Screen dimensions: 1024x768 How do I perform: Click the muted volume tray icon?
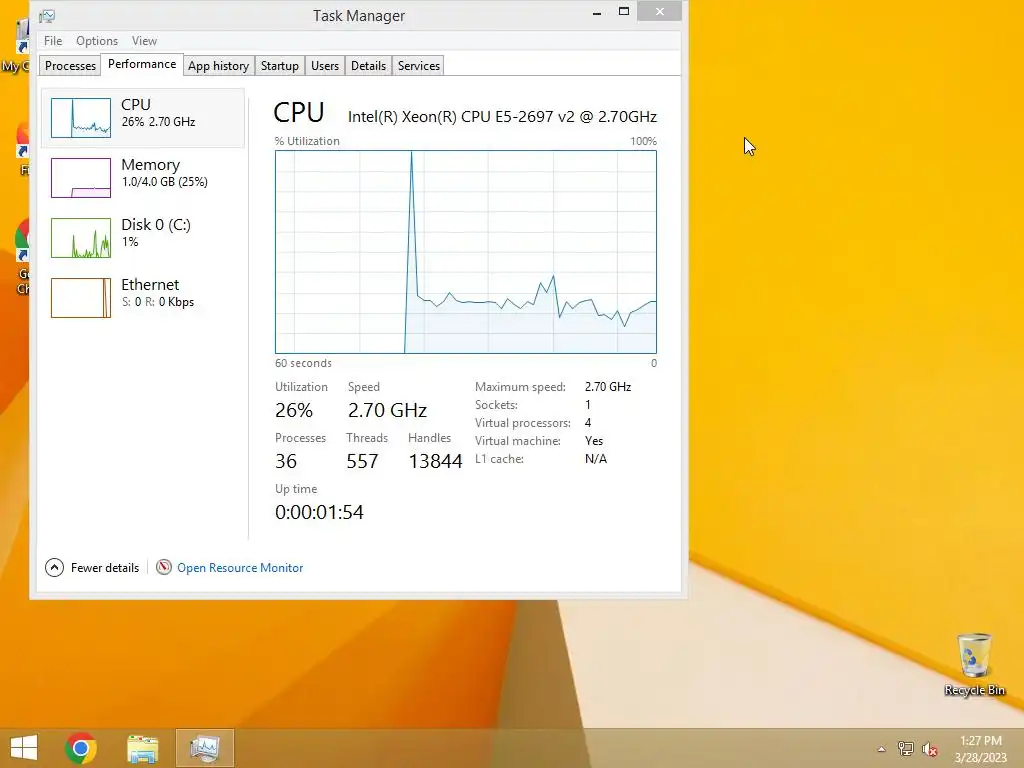(x=929, y=749)
